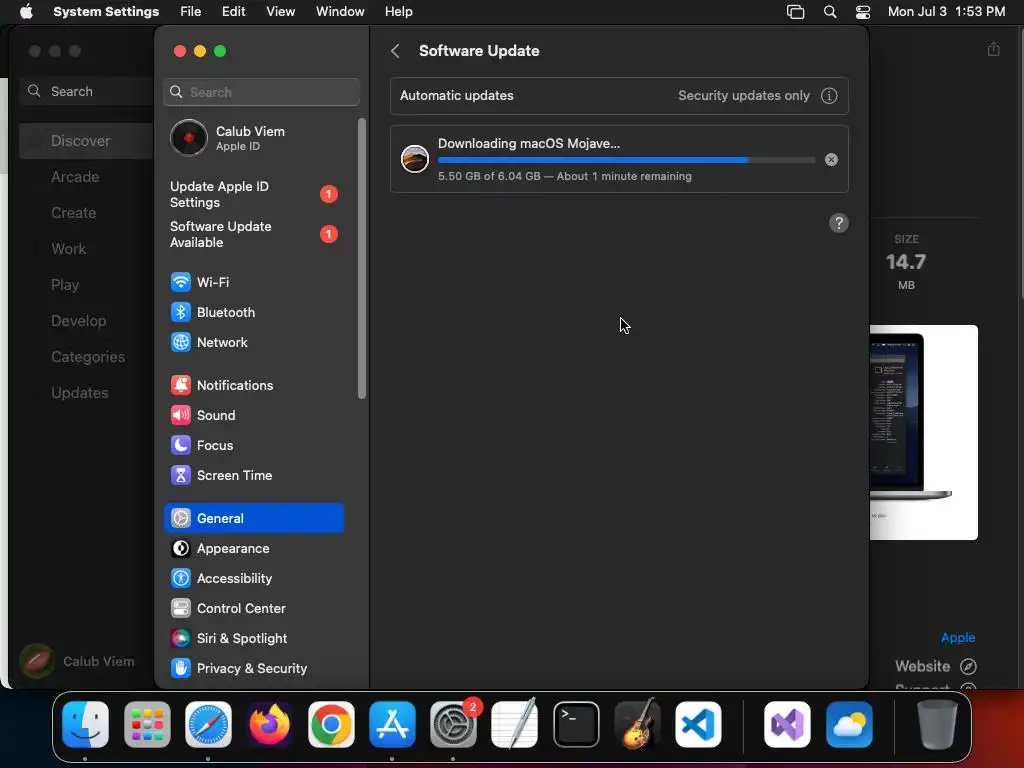Open Terminal from the Dock

pos(576,724)
